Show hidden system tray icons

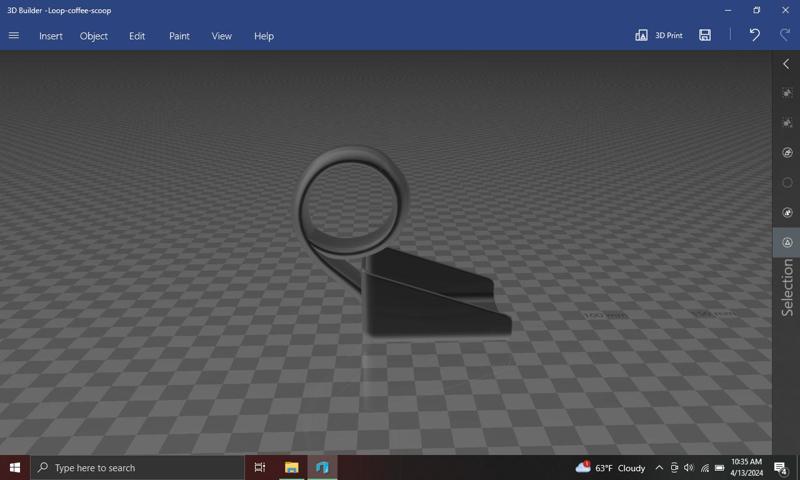(x=659, y=468)
